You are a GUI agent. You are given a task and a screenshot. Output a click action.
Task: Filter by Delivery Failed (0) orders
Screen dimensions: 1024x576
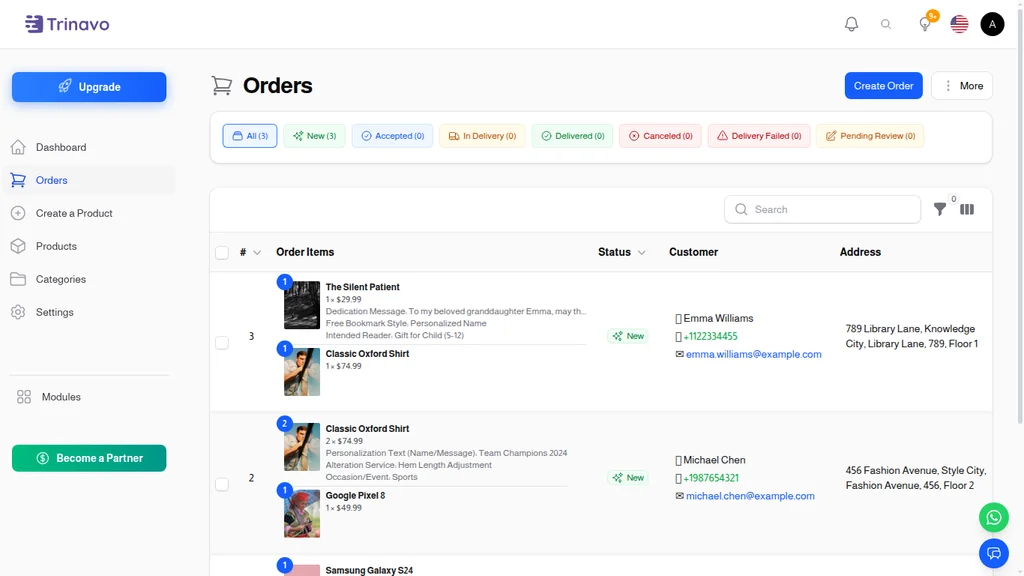(759, 136)
